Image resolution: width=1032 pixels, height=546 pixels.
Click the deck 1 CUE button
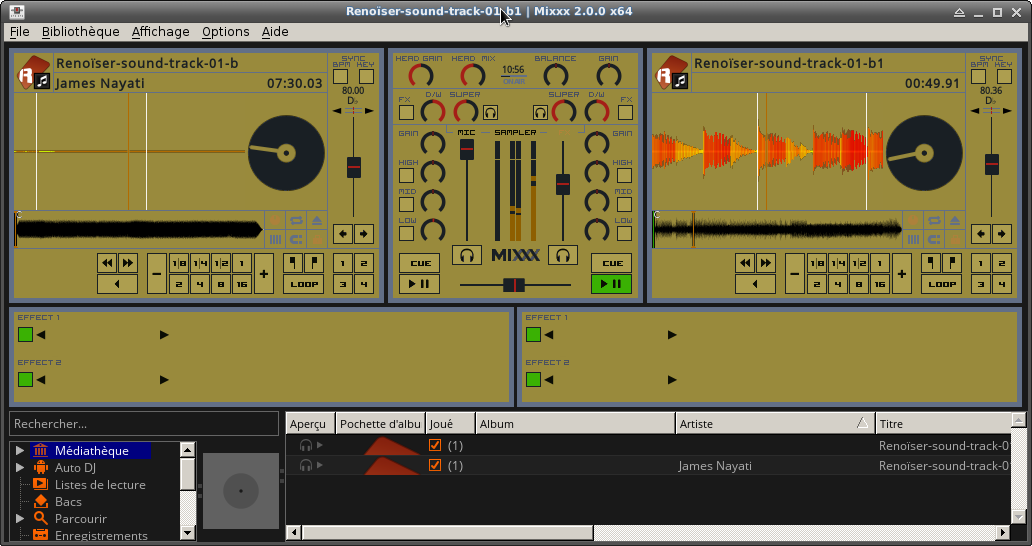point(420,263)
